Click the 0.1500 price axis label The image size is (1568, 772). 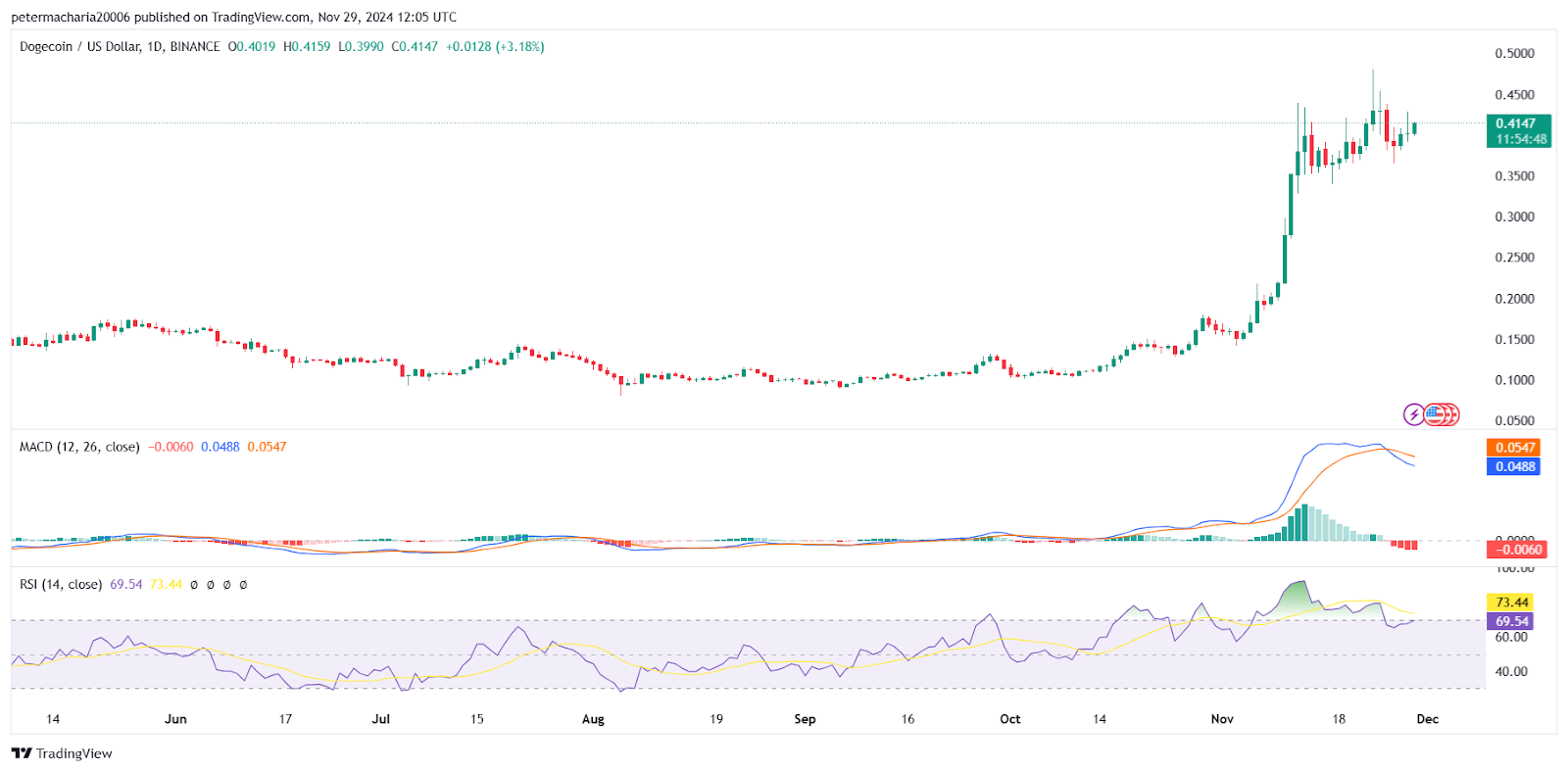click(1514, 340)
